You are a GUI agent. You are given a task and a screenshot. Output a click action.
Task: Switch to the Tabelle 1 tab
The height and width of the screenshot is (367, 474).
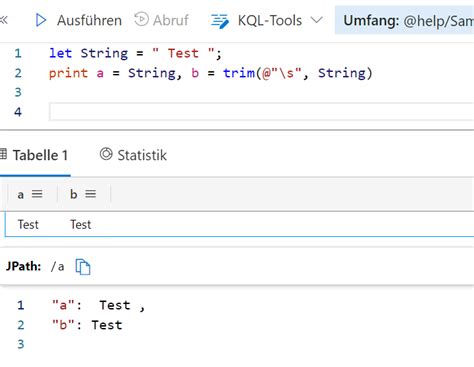35,155
